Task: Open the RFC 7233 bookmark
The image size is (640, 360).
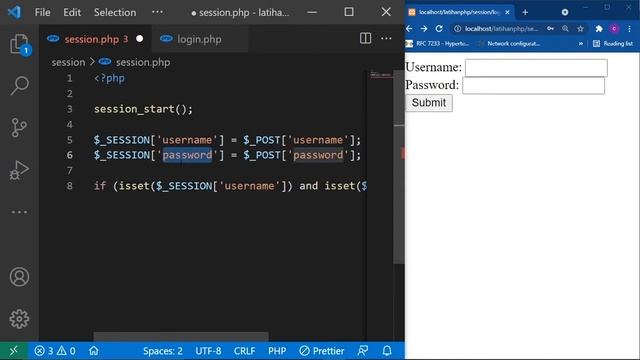Action: 438,43
